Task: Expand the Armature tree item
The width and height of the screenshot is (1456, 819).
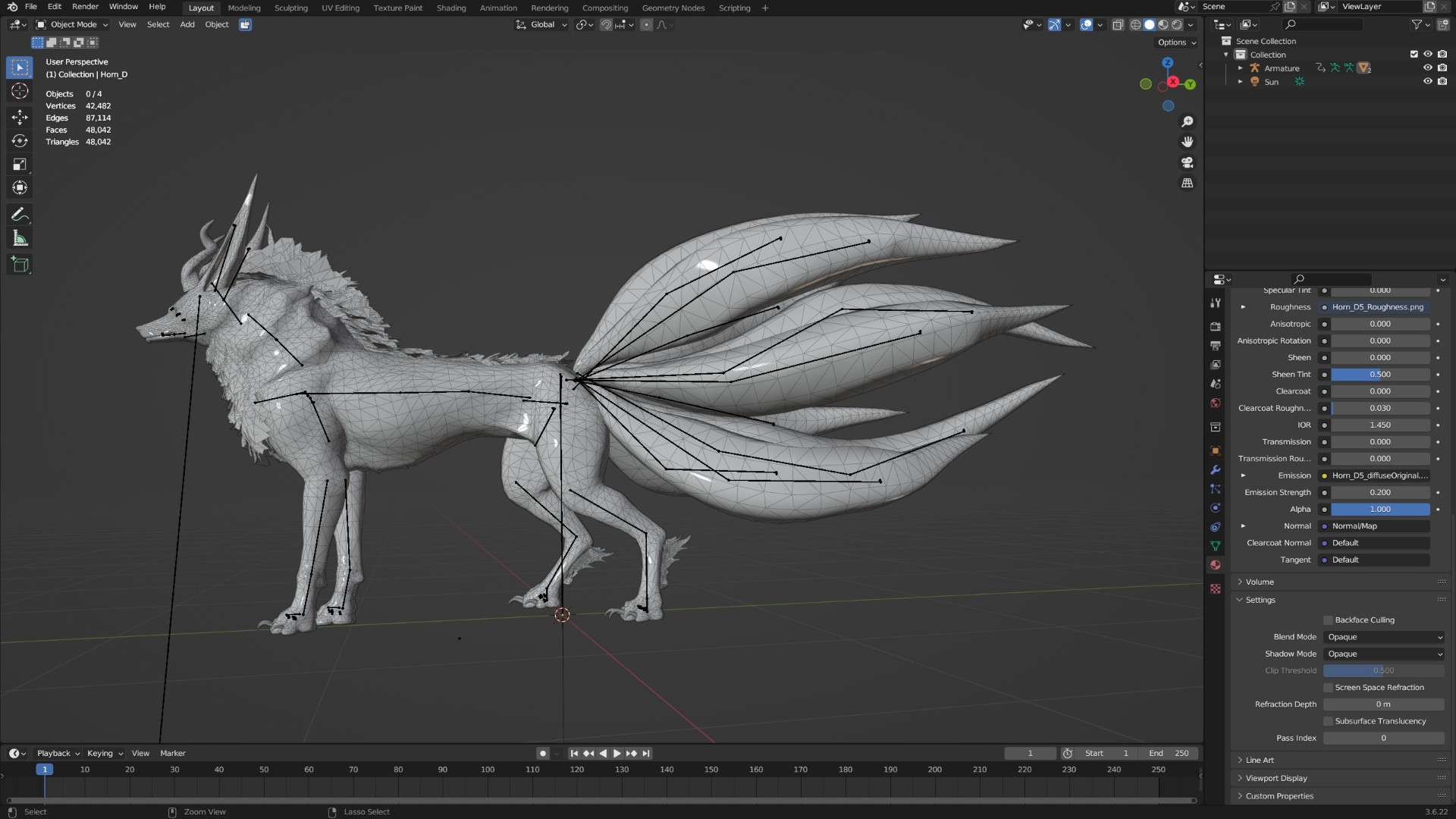Action: pyautogui.click(x=1241, y=68)
